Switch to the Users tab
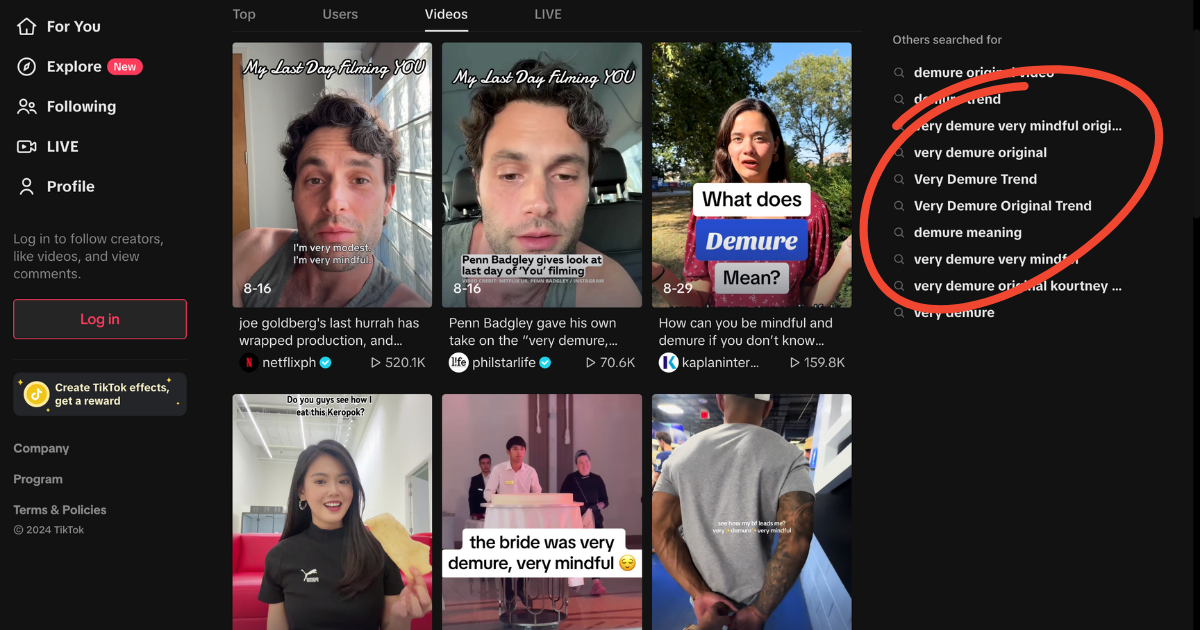The width and height of the screenshot is (1200, 630). click(340, 14)
